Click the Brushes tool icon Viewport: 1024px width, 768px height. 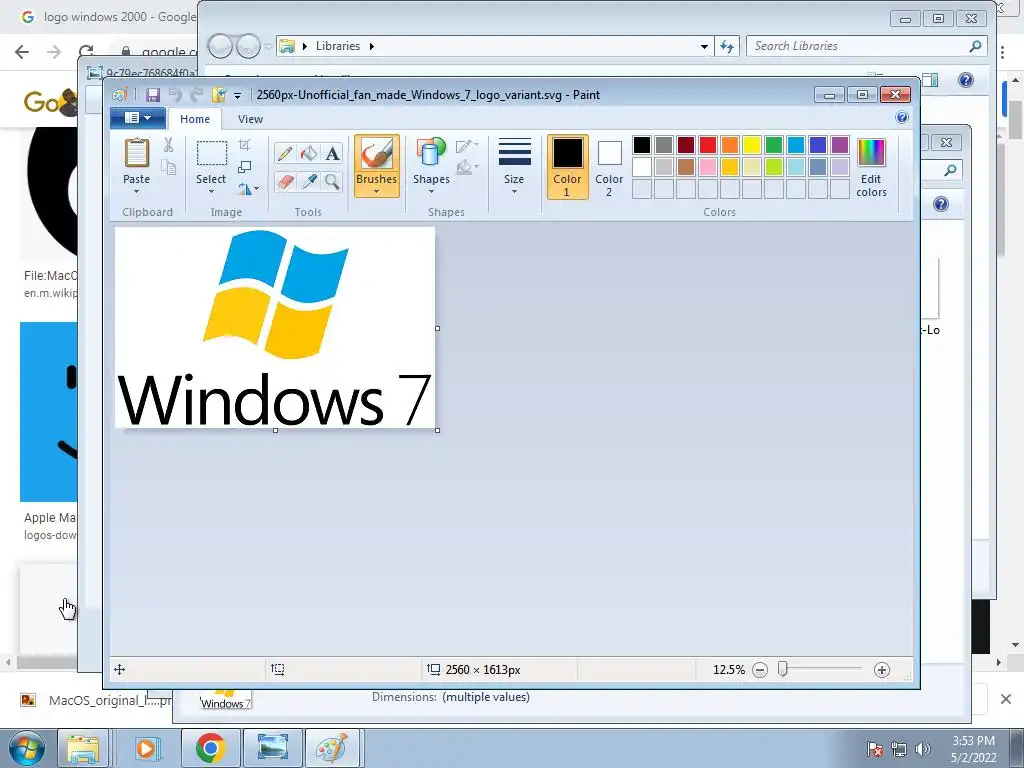coord(377,153)
